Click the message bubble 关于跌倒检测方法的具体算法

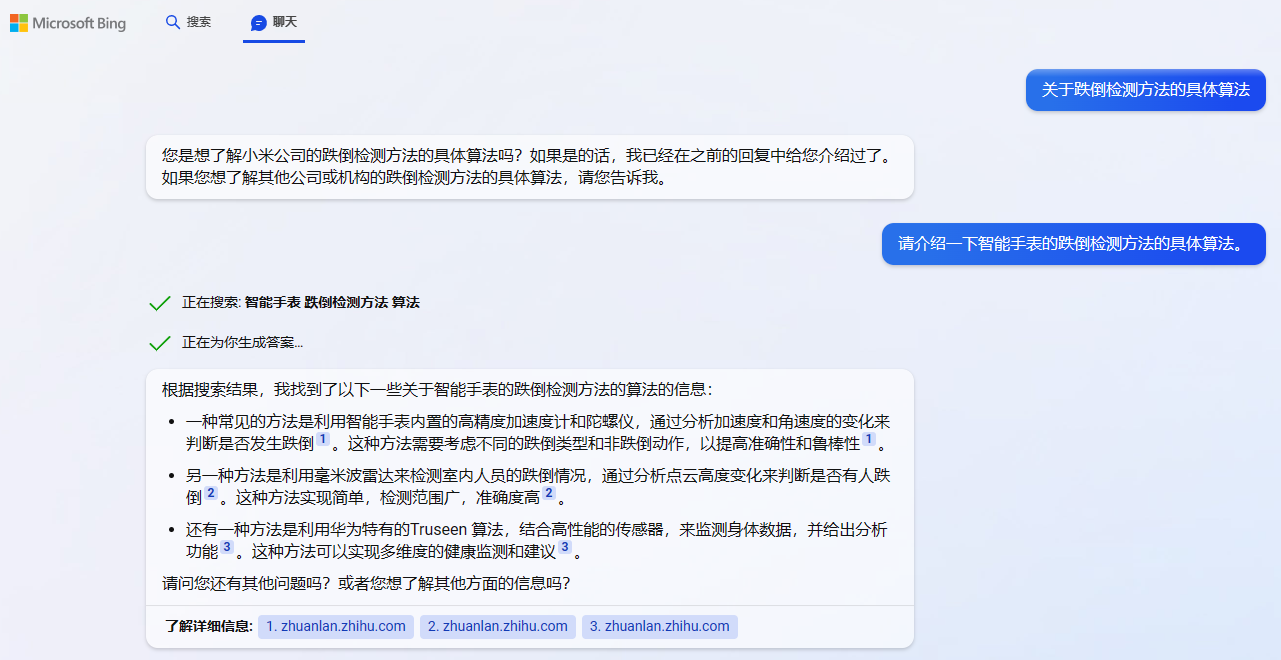(x=1145, y=90)
